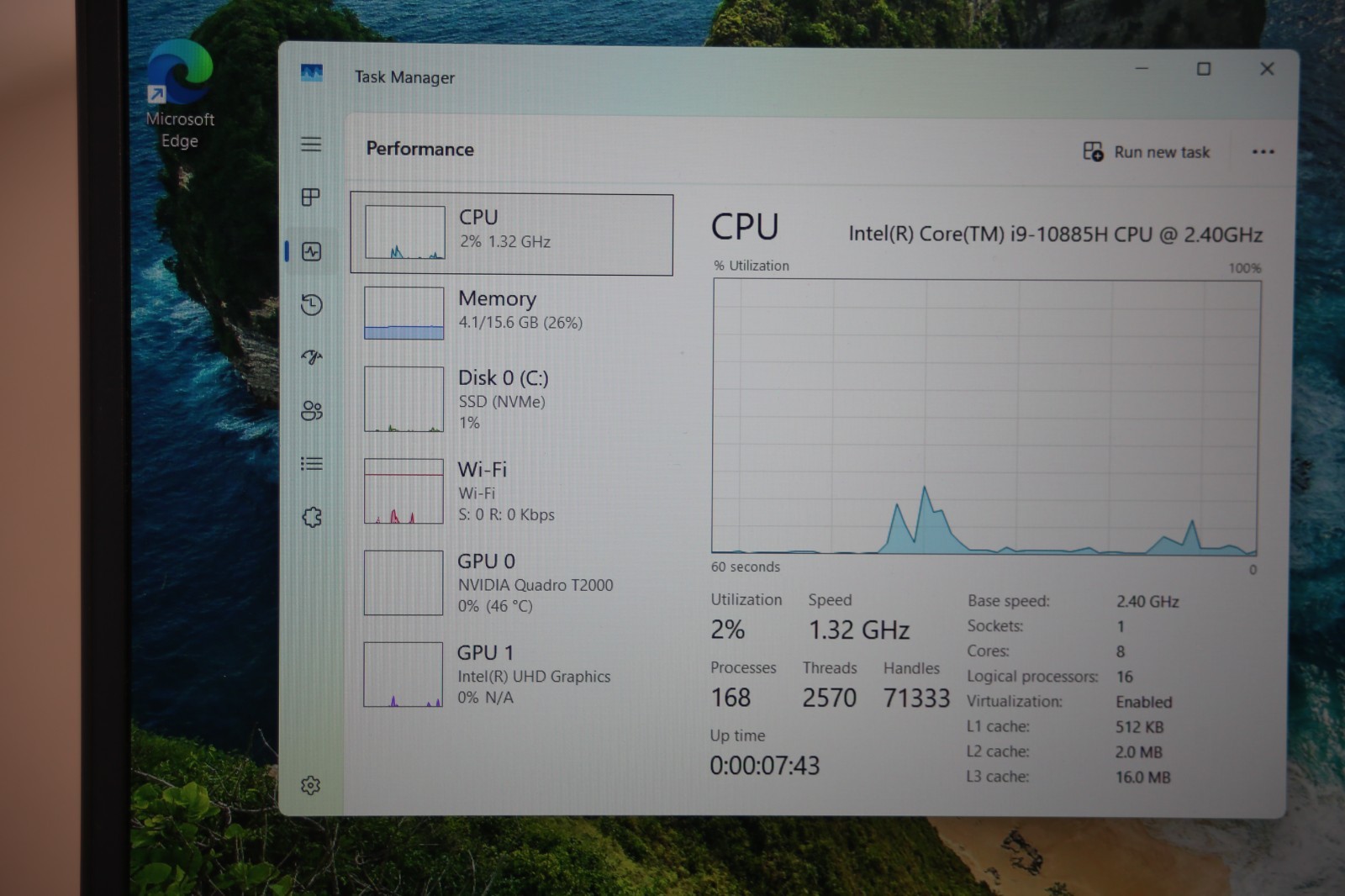Click the Memory mini graph thumbnail

tap(403, 313)
